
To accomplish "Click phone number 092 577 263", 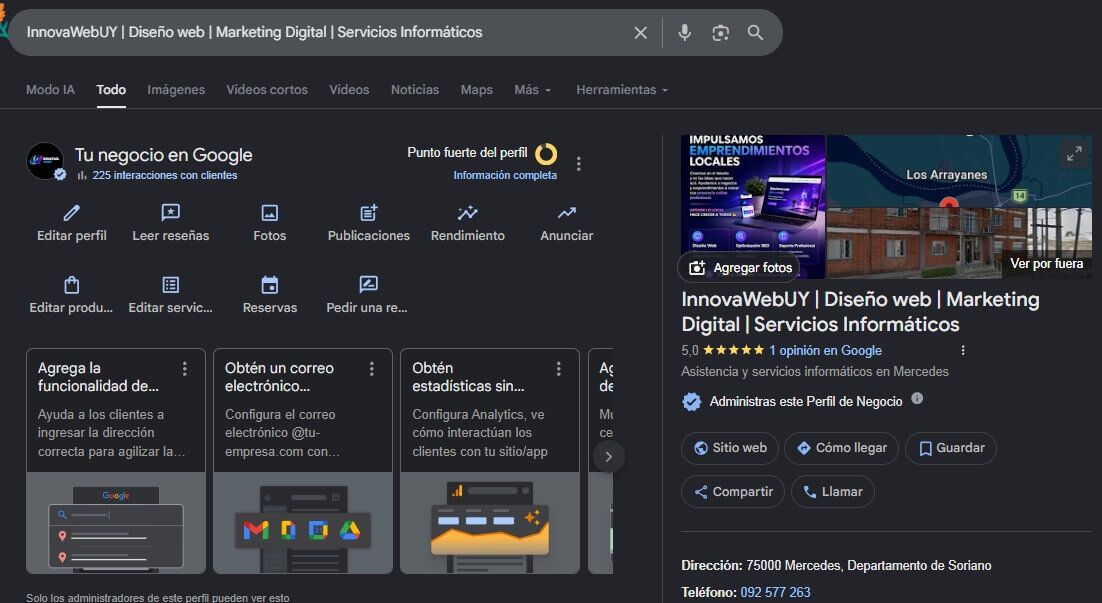I will pyautogui.click(x=775, y=592).
